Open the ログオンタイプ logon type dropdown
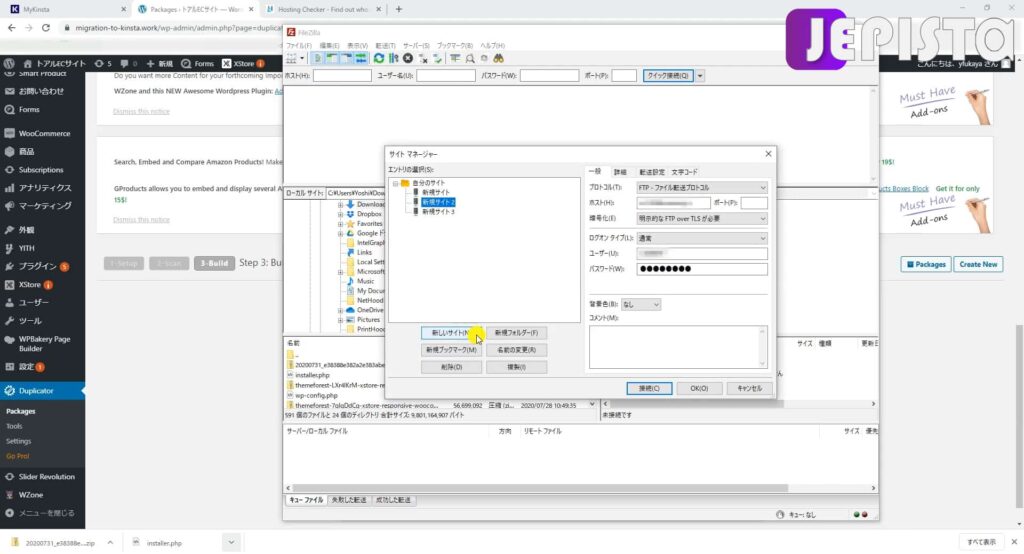The width and height of the screenshot is (1024, 554). (702, 238)
